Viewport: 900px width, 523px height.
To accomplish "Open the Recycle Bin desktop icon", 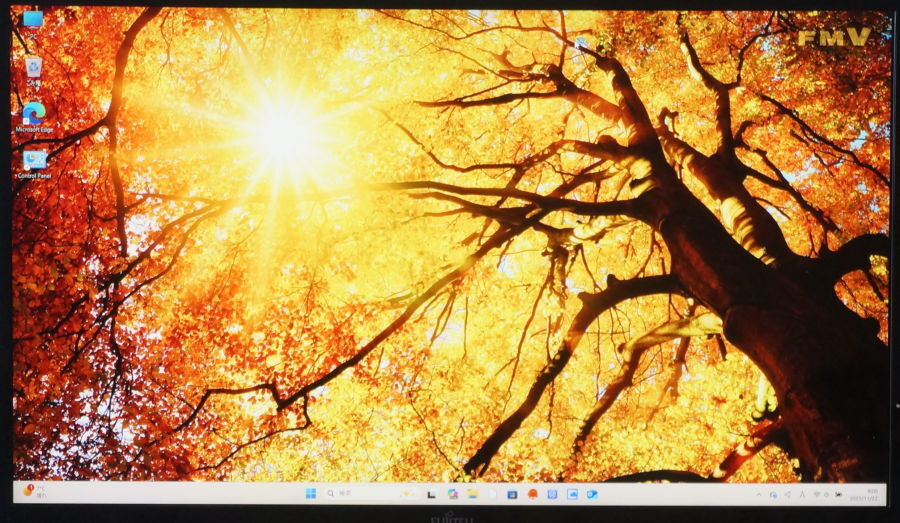I will pyautogui.click(x=33, y=68).
